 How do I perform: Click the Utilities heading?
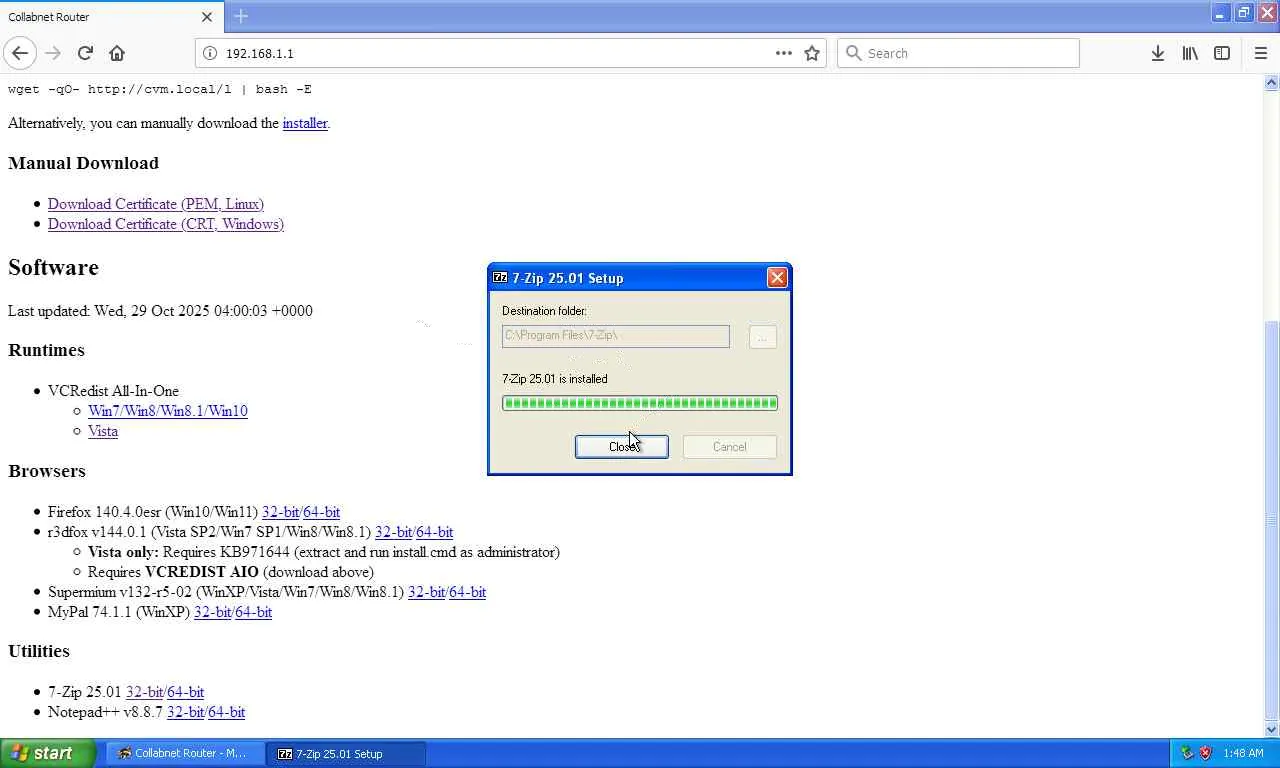pyautogui.click(x=39, y=651)
